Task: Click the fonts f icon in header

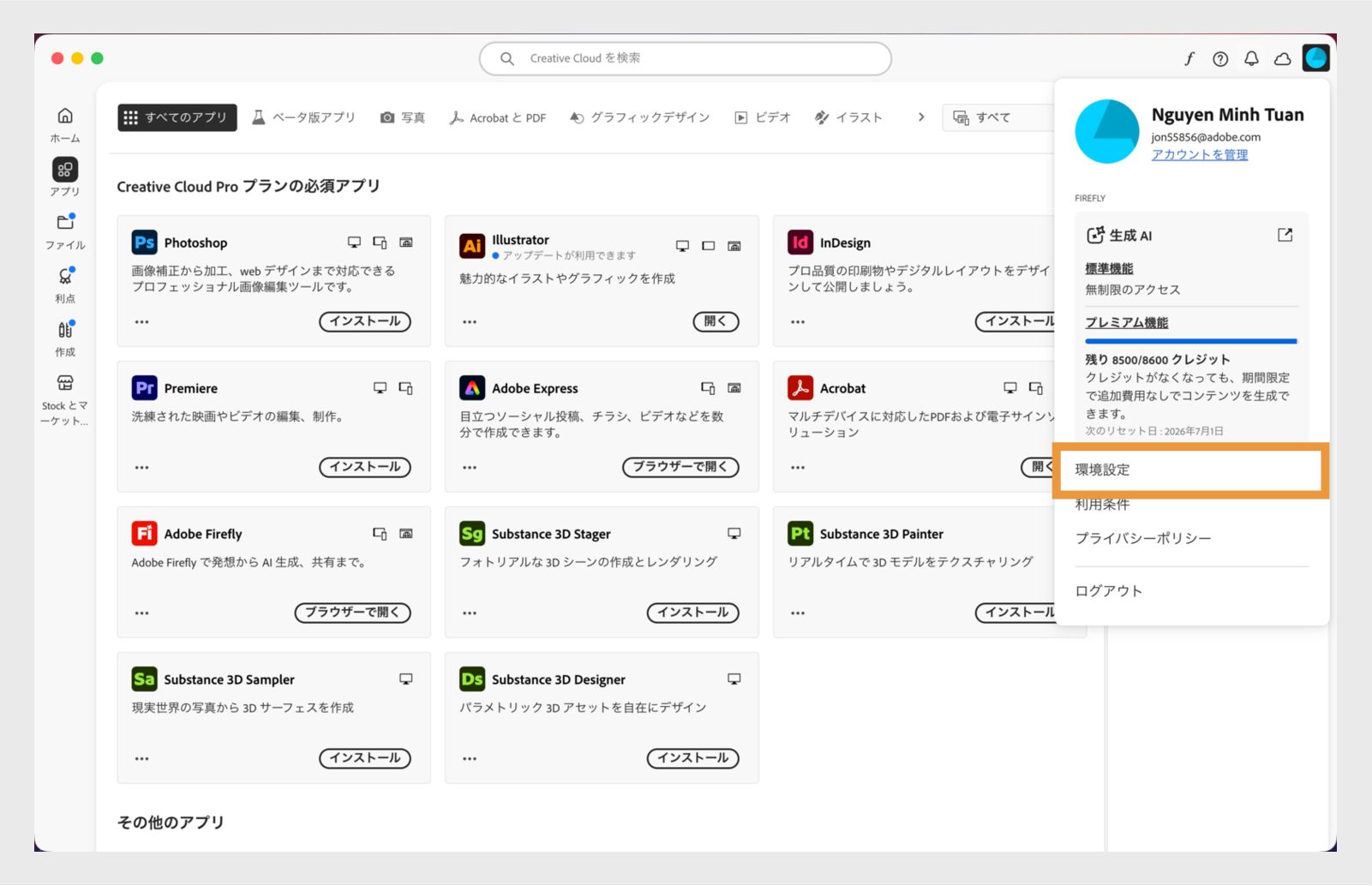Action: click(x=1189, y=58)
